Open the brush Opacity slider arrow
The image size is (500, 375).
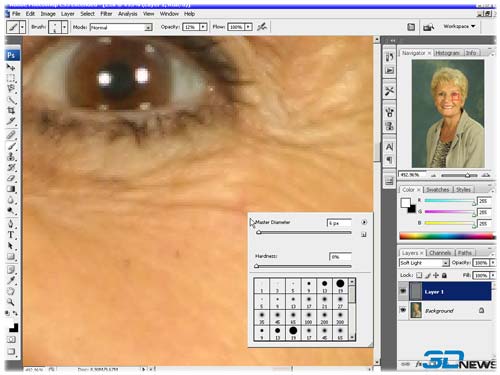203,27
